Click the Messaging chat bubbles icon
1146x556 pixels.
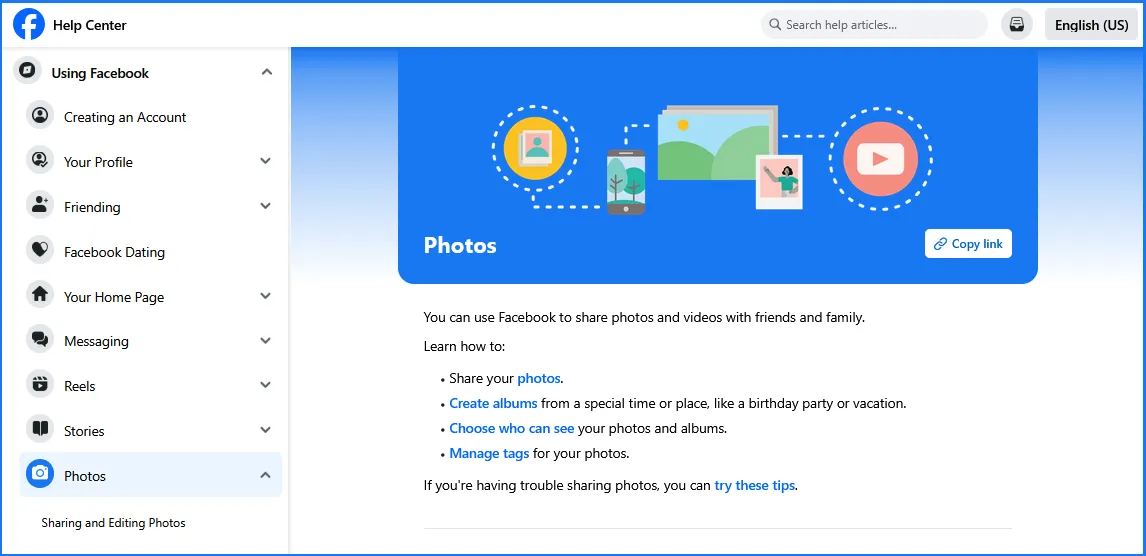coord(40,340)
